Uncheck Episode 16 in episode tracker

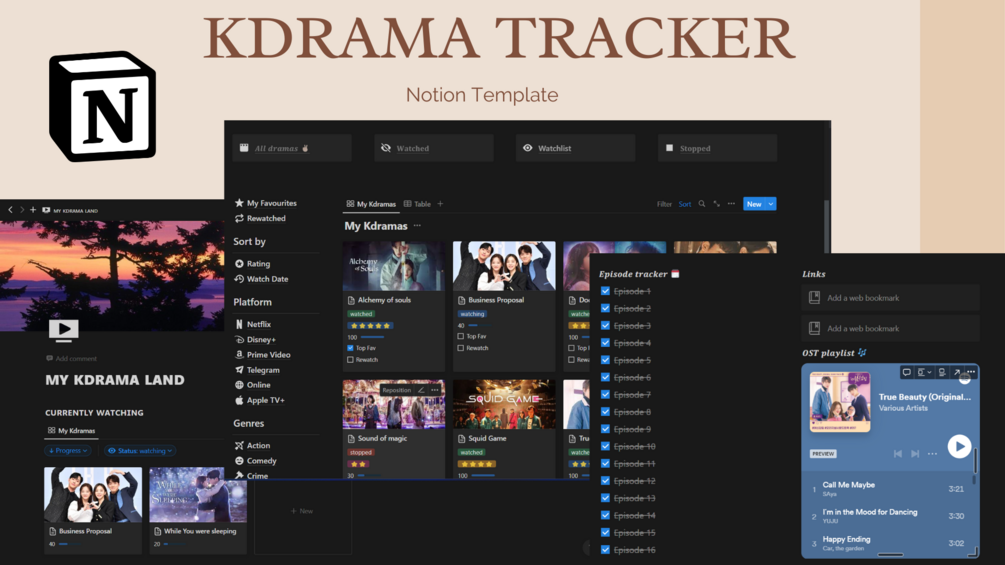605,550
